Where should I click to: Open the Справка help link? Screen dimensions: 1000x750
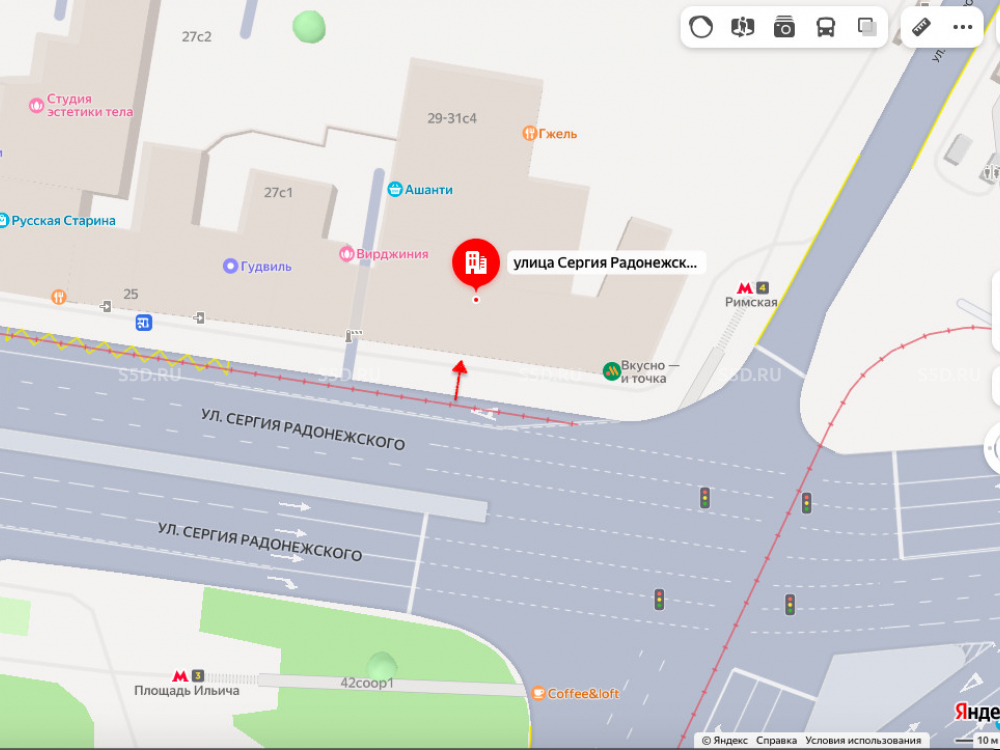pyautogui.click(x=776, y=740)
